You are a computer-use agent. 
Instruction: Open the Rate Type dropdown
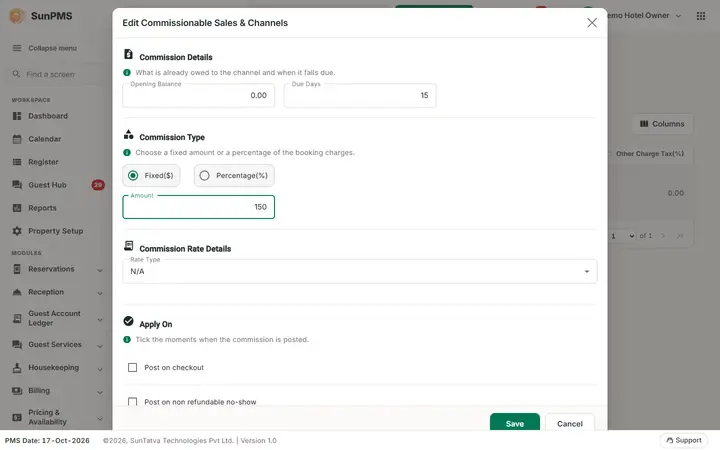(360, 271)
